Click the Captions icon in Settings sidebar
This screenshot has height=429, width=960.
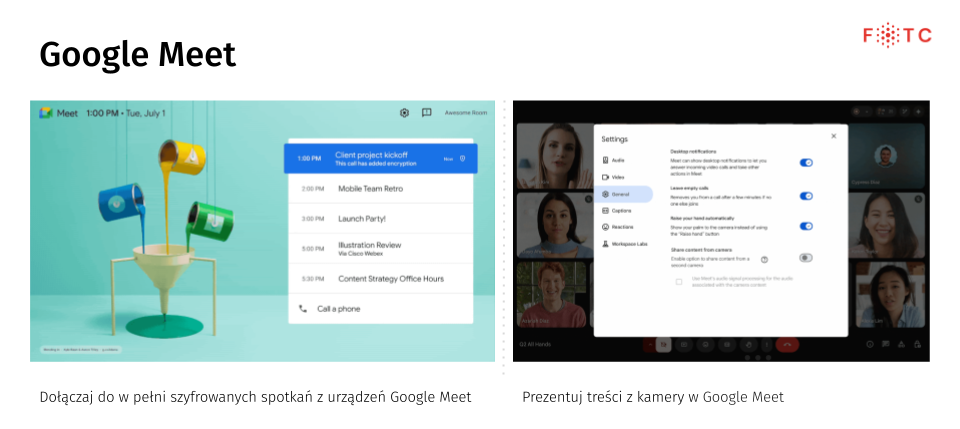pyautogui.click(x=605, y=211)
